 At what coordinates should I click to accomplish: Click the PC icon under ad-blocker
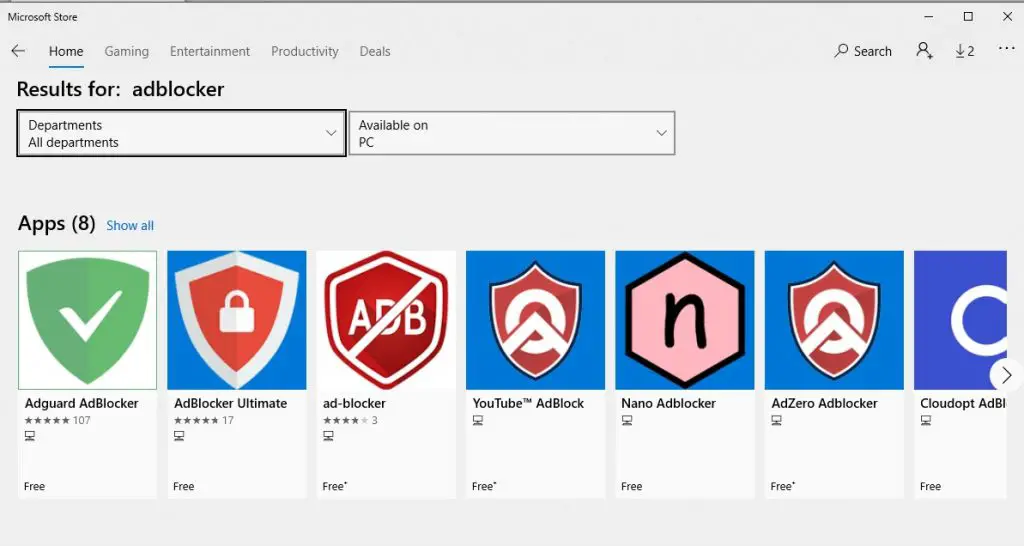328,436
